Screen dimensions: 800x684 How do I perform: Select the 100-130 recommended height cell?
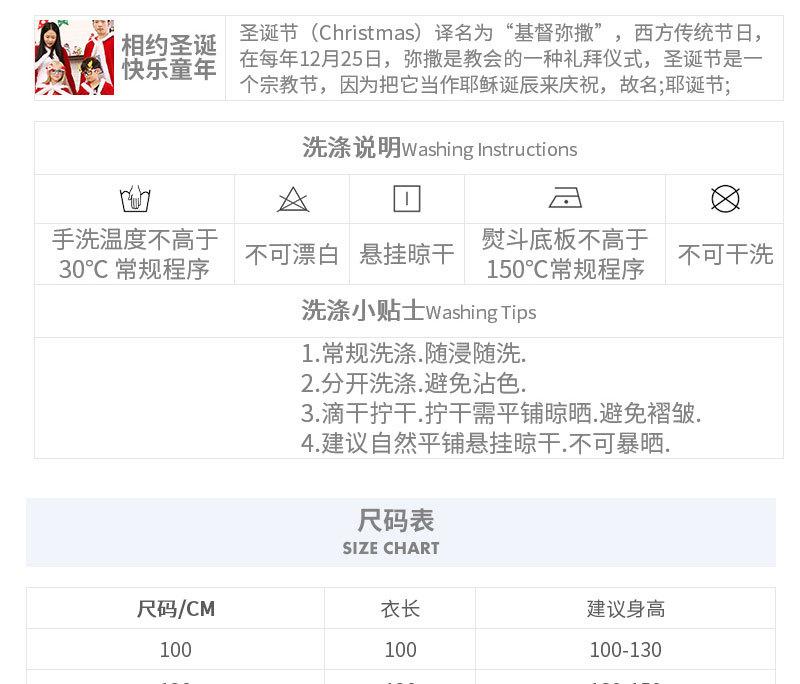pos(625,650)
